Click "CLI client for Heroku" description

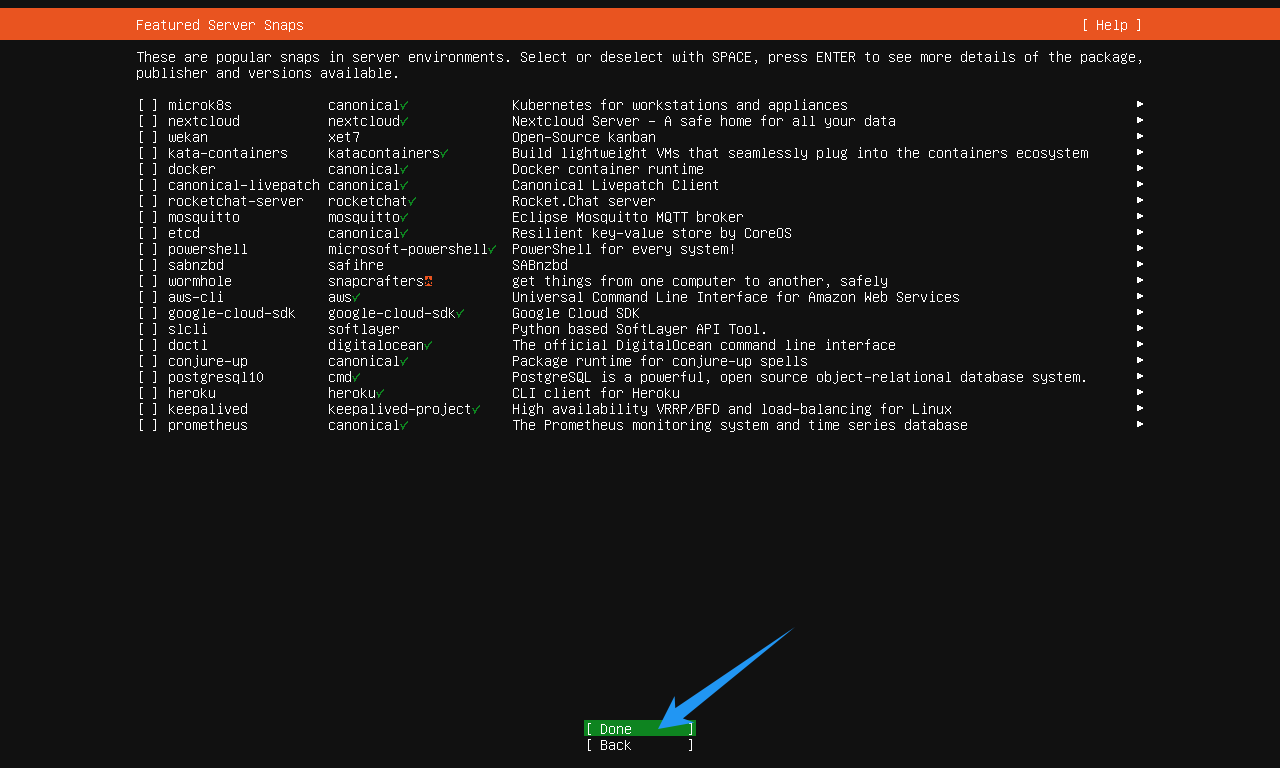[x=596, y=393]
